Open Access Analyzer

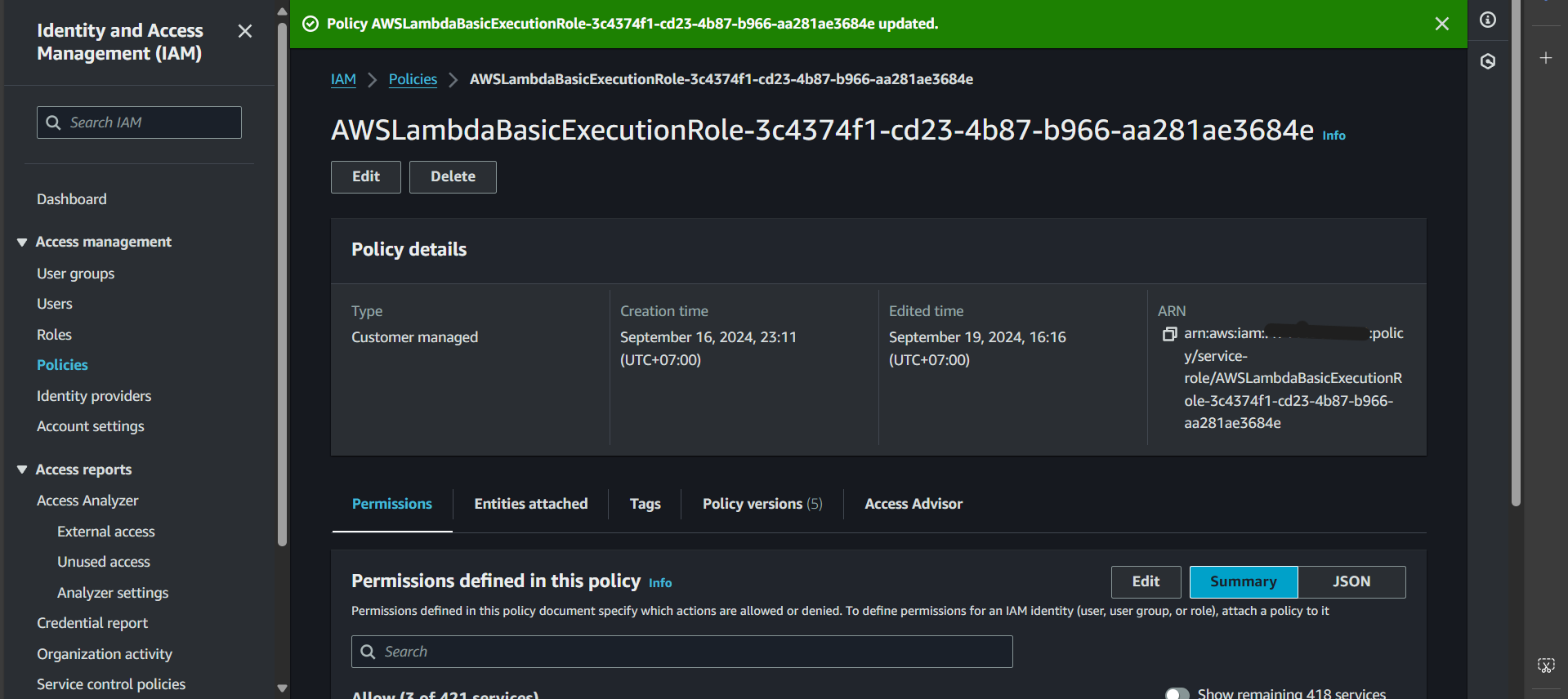87,501
